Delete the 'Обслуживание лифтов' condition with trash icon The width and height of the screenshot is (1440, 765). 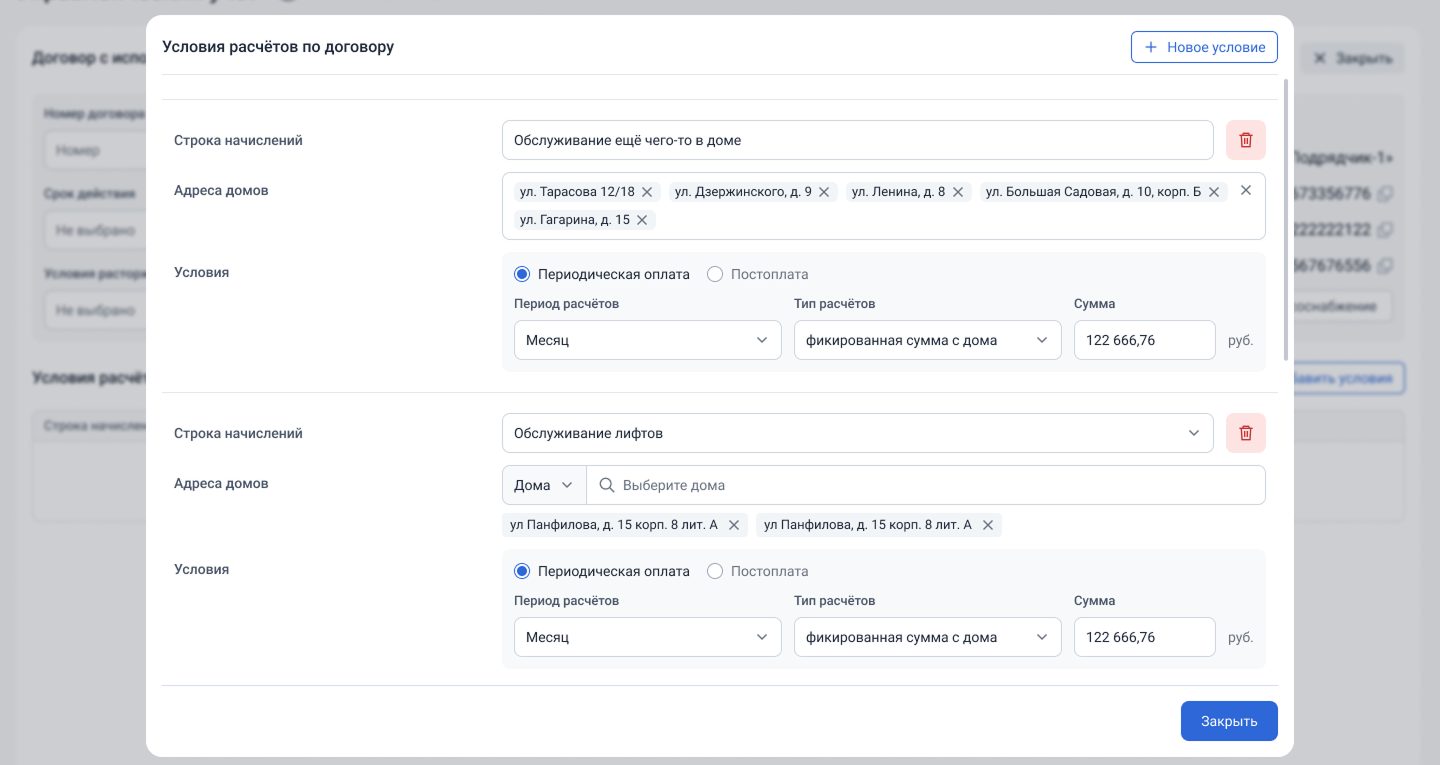click(1245, 433)
